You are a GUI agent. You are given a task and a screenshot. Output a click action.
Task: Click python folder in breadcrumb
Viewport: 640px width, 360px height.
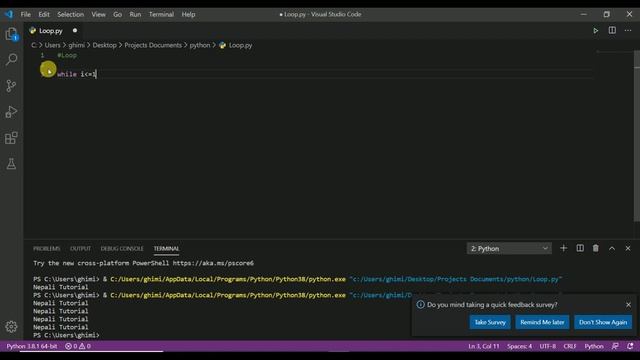click(200, 45)
